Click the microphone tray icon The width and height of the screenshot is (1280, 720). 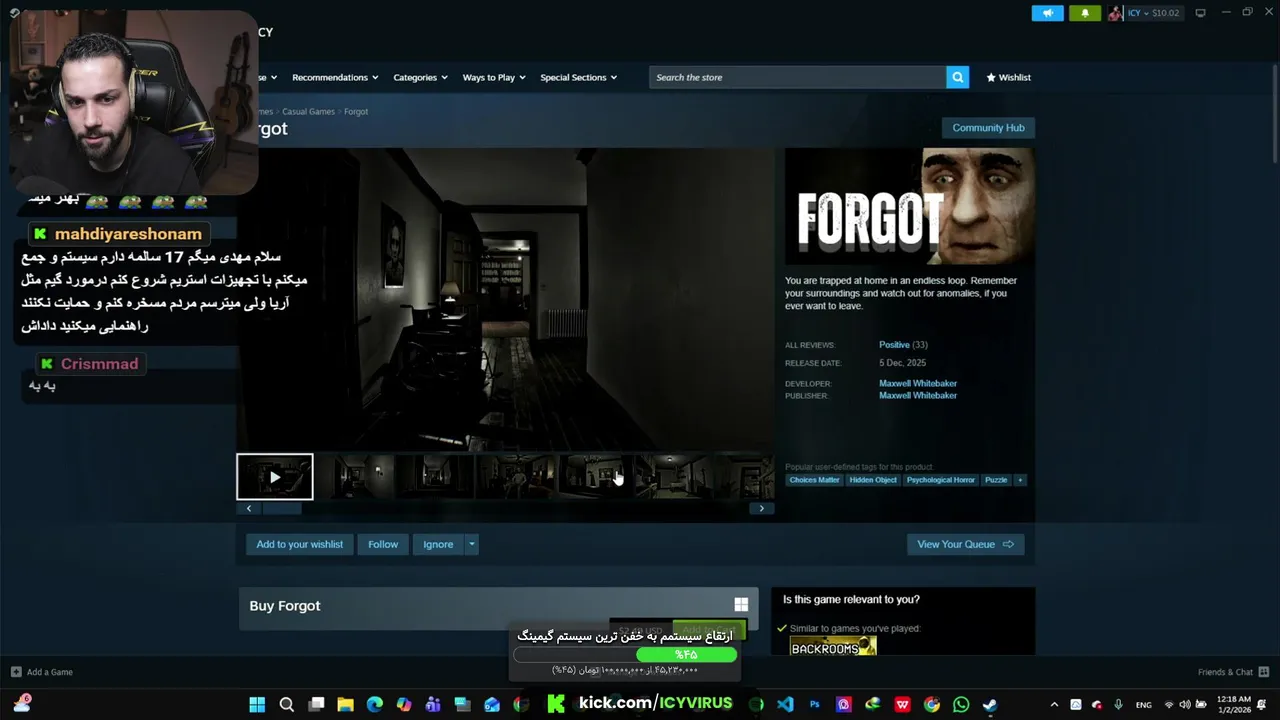[x=1118, y=704]
